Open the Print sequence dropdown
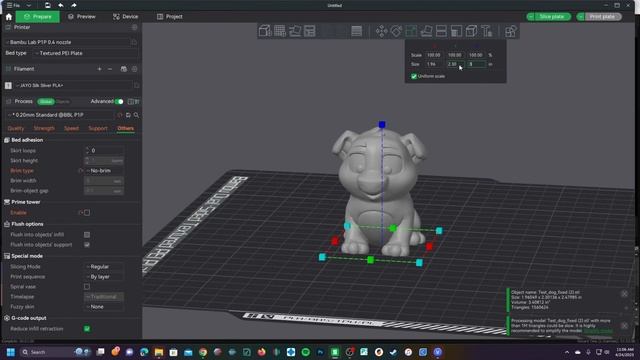 (x=104, y=277)
